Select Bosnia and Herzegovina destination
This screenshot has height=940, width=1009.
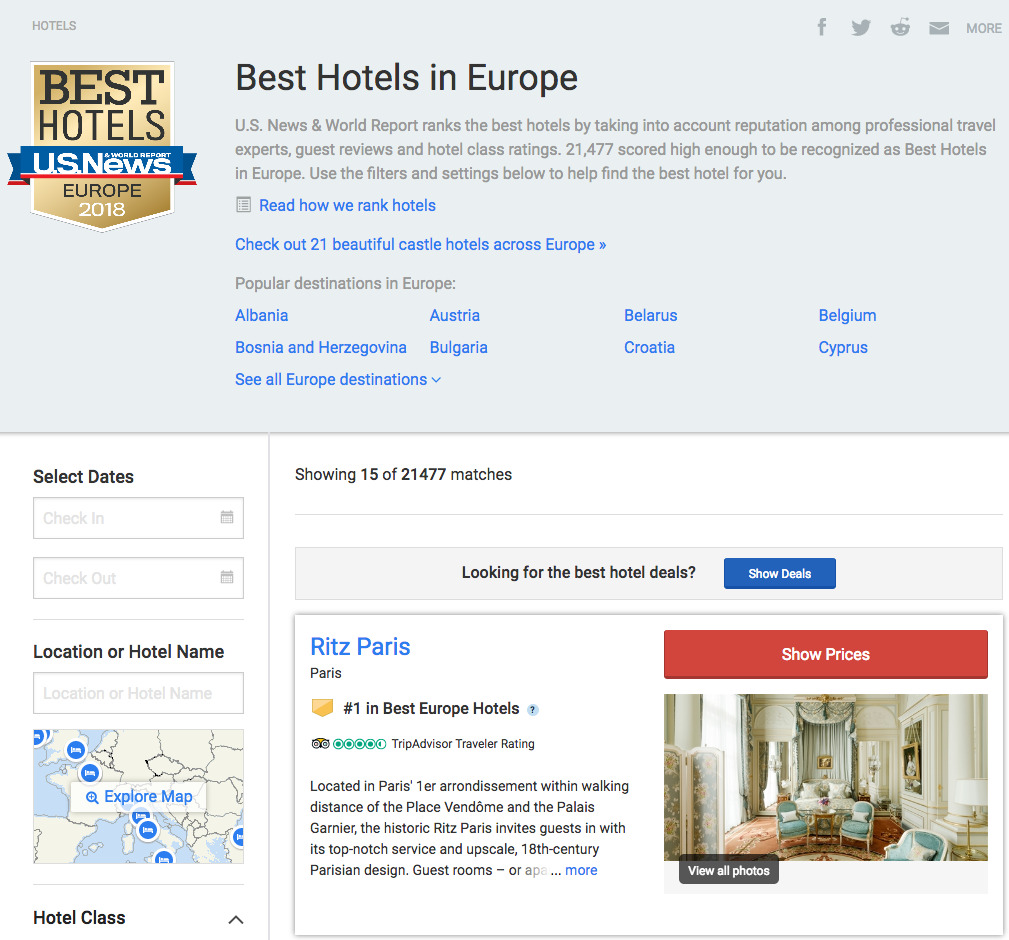tap(320, 347)
